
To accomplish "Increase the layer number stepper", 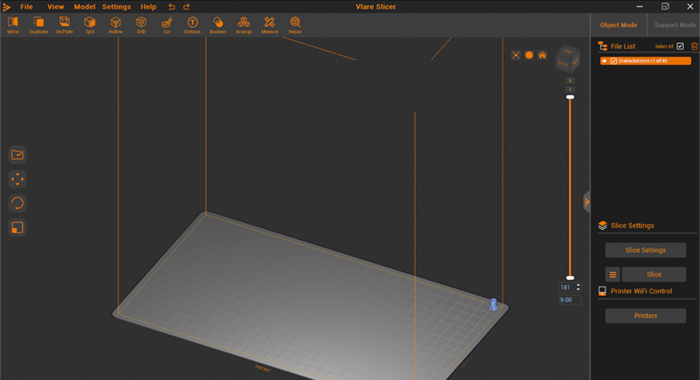I will pos(578,285).
